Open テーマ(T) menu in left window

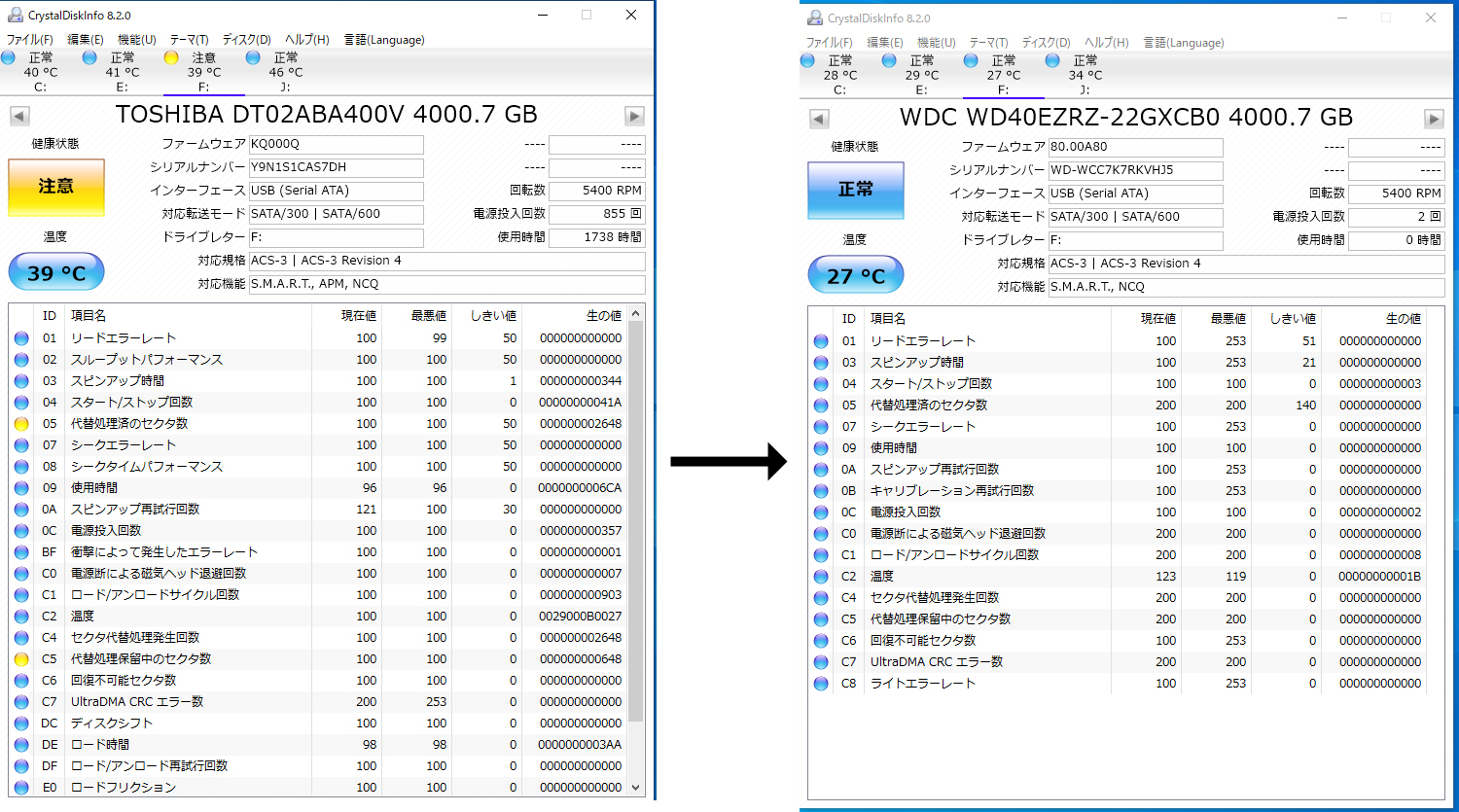click(189, 40)
